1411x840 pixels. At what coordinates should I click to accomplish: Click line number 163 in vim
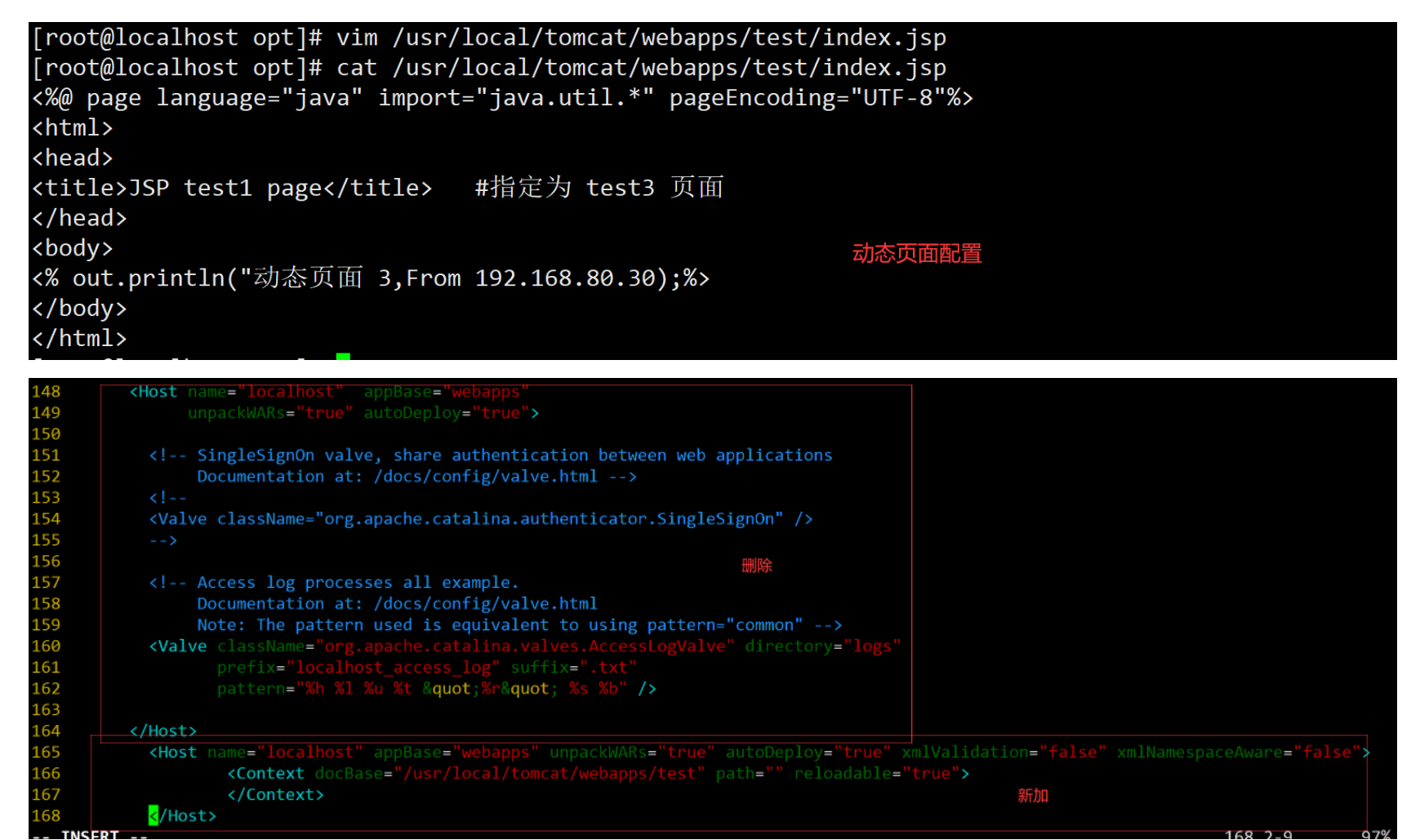(46, 710)
